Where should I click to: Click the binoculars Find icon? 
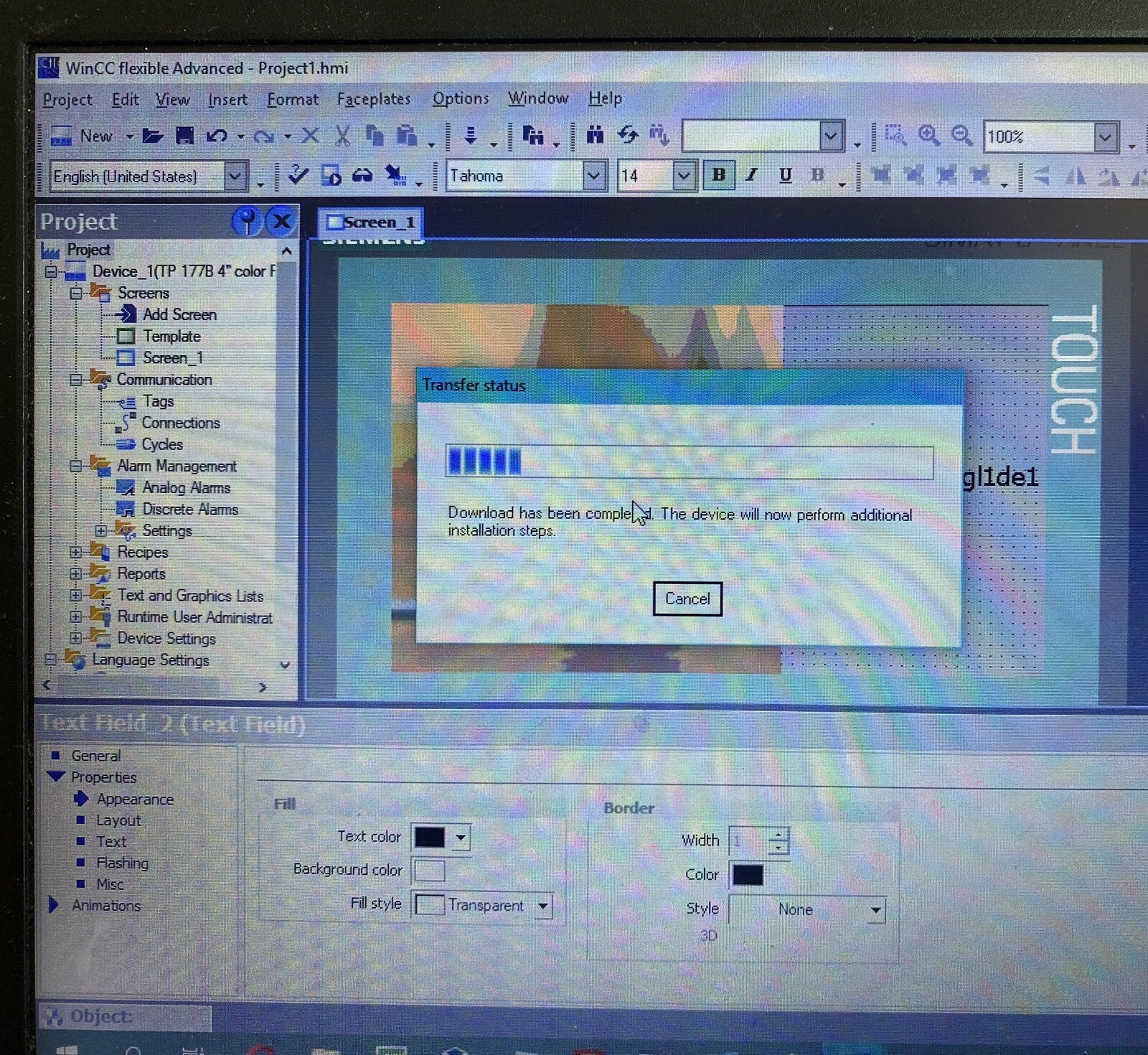[x=595, y=135]
